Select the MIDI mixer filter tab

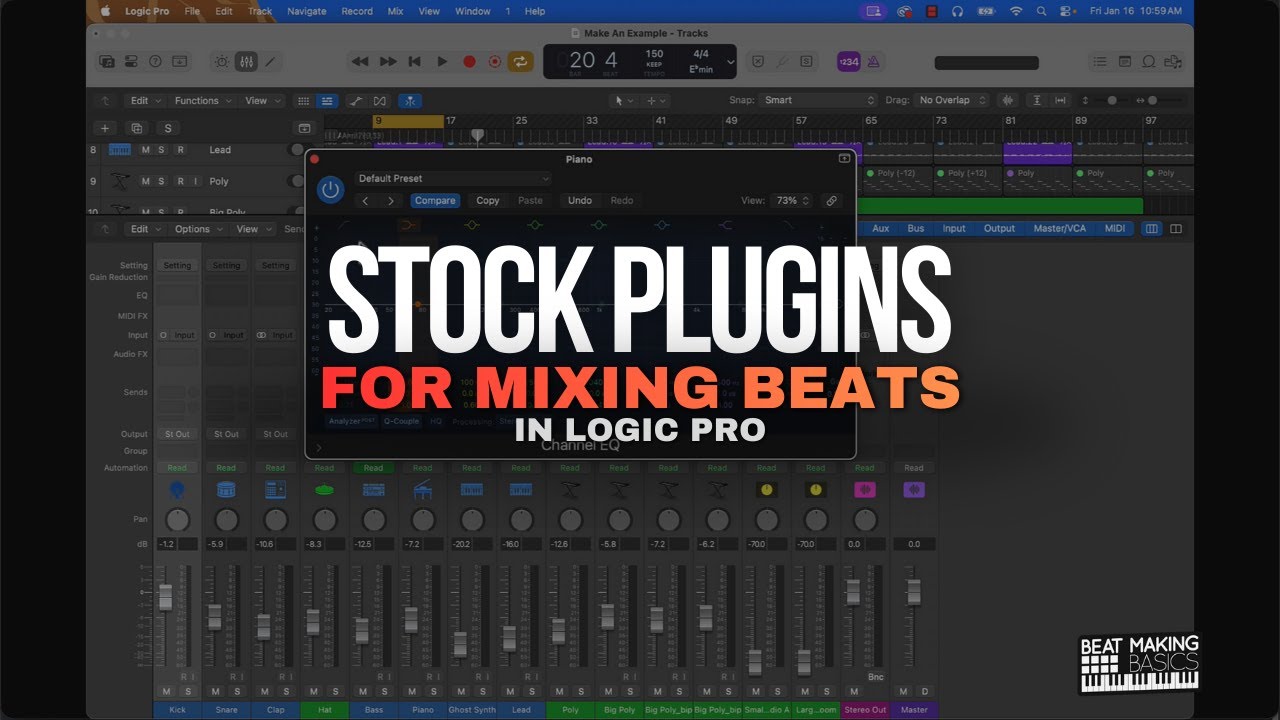(x=1115, y=229)
